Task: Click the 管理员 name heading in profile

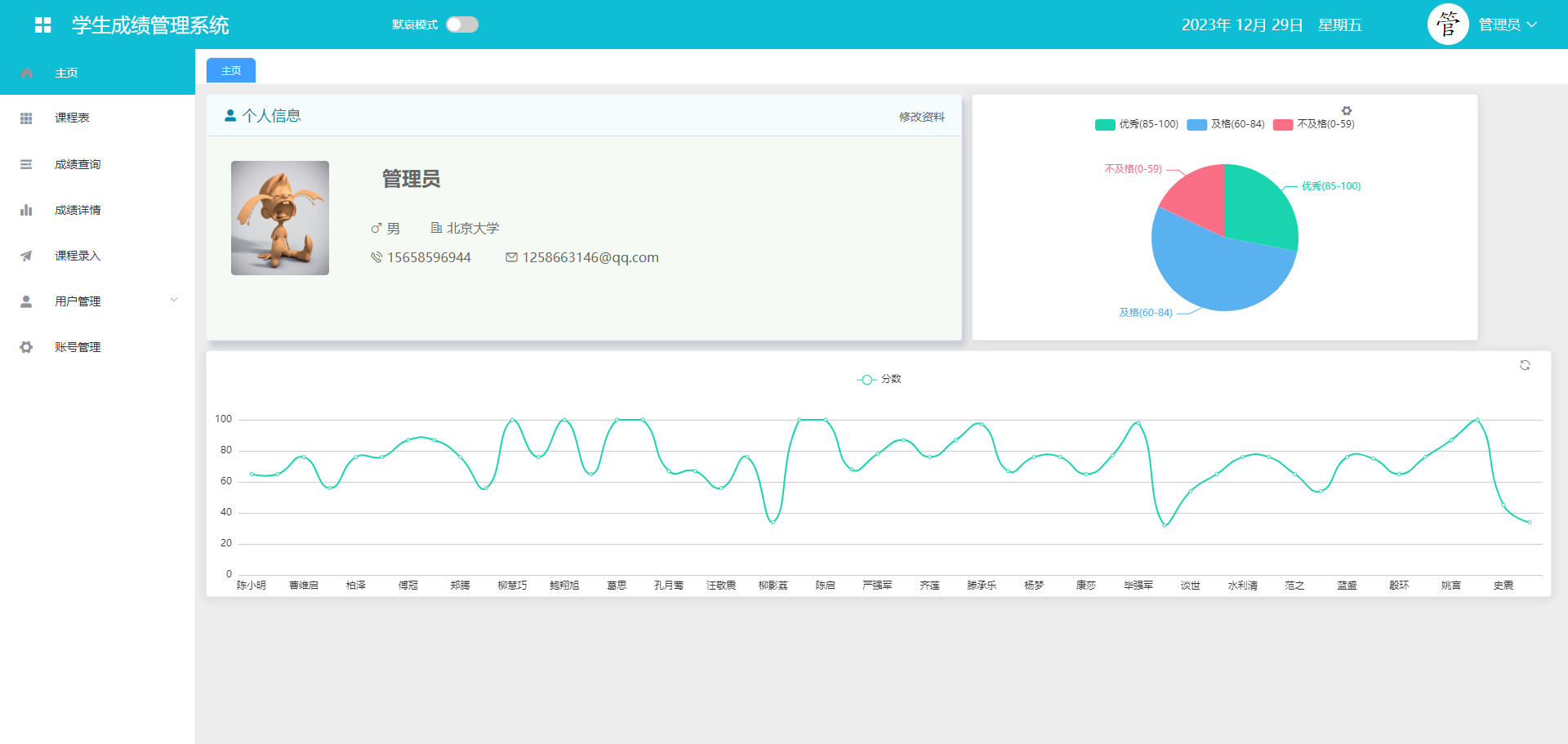Action: click(412, 179)
